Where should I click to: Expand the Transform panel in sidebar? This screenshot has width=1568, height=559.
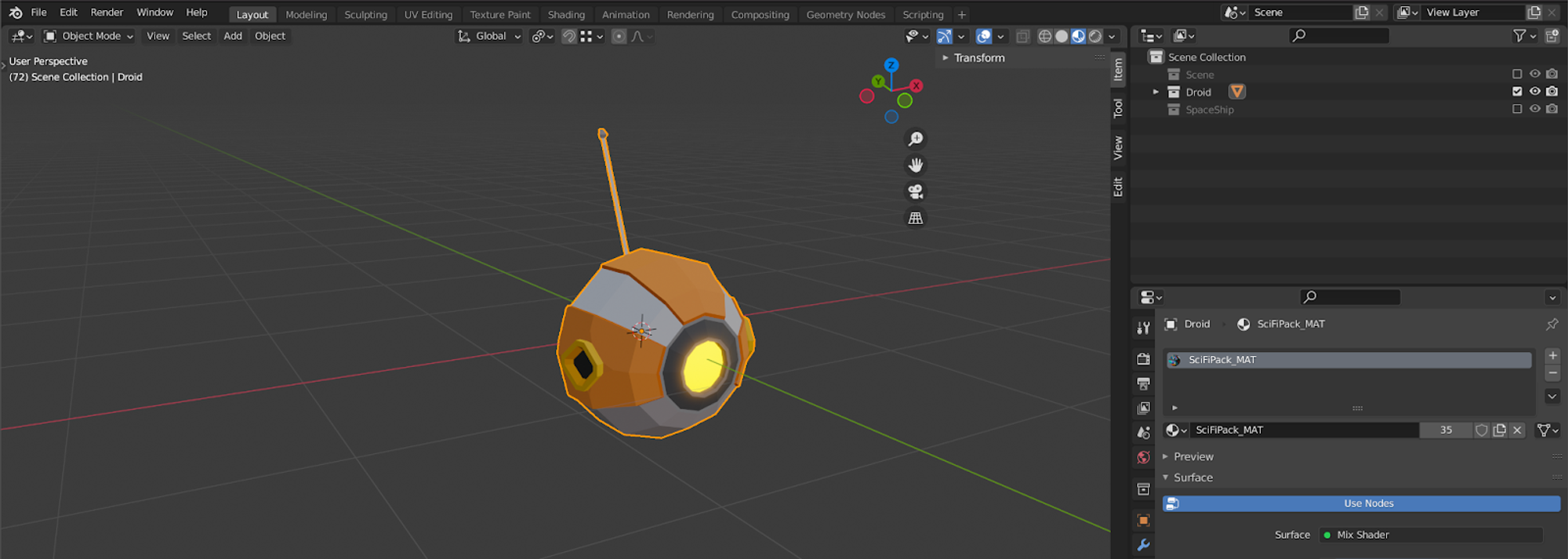pyautogui.click(x=978, y=58)
